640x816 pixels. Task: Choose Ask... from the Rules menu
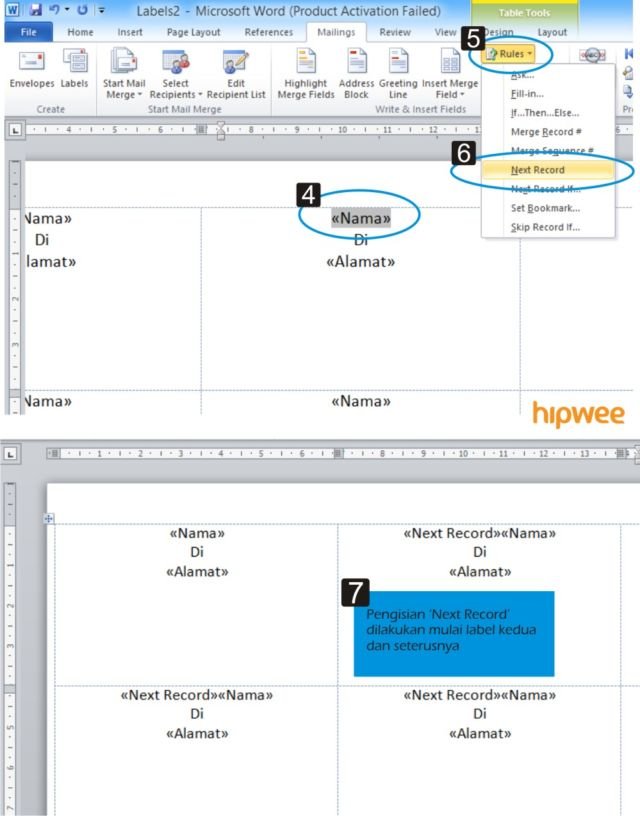(x=522, y=75)
